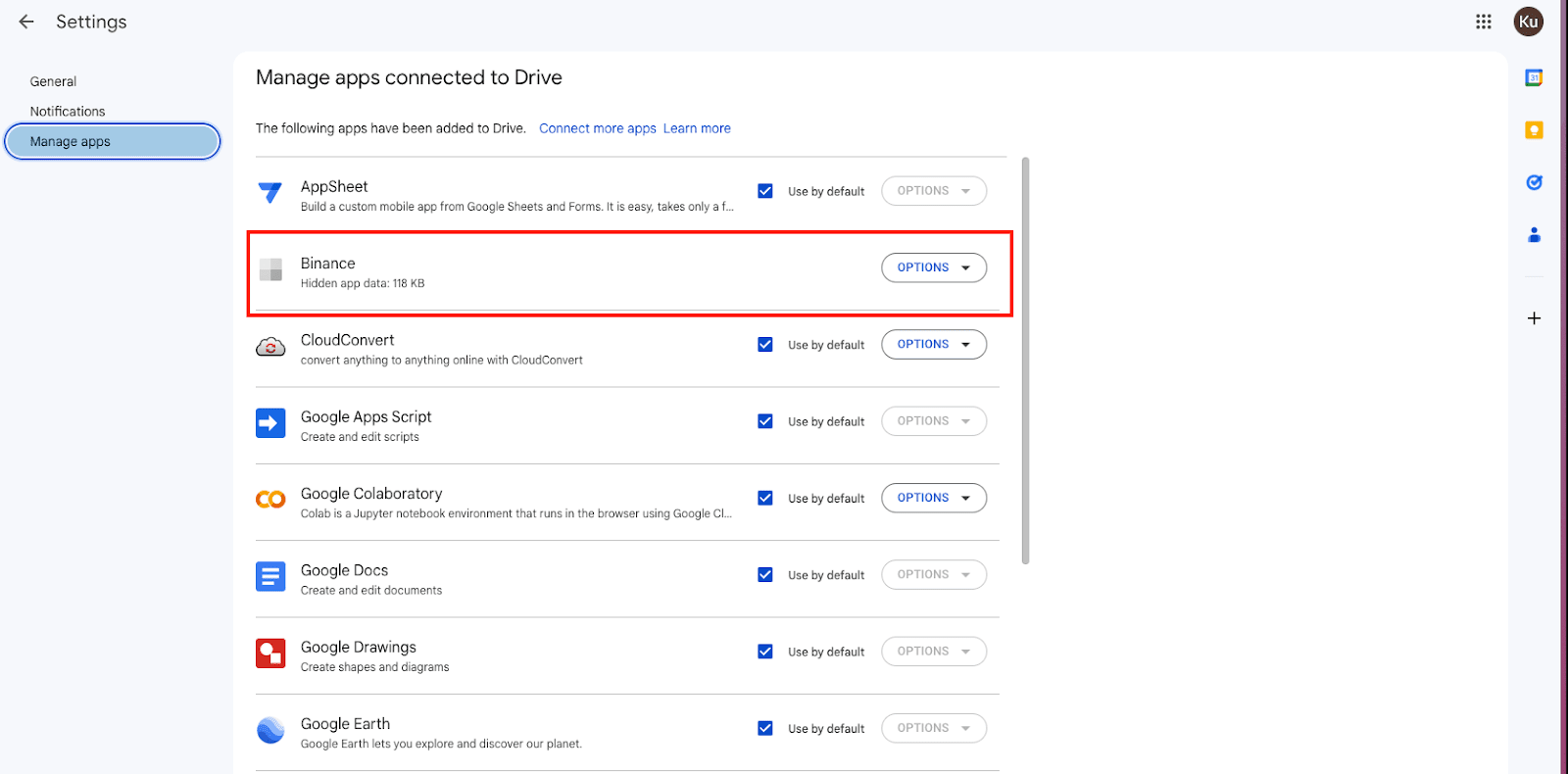The image size is (1568, 774).
Task: Click the apps list vertical scrollbar
Action: (x=1025, y=361)
